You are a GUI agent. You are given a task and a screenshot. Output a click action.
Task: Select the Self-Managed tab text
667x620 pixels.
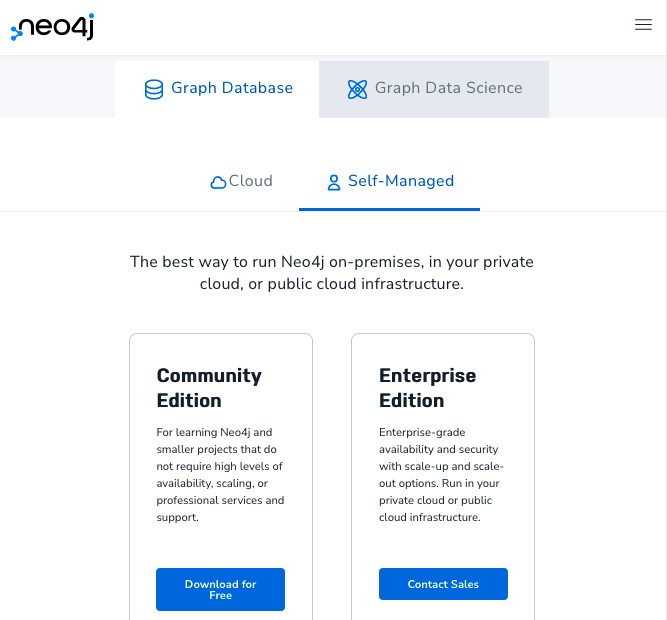pyautogui.click(x=401, y=181)
